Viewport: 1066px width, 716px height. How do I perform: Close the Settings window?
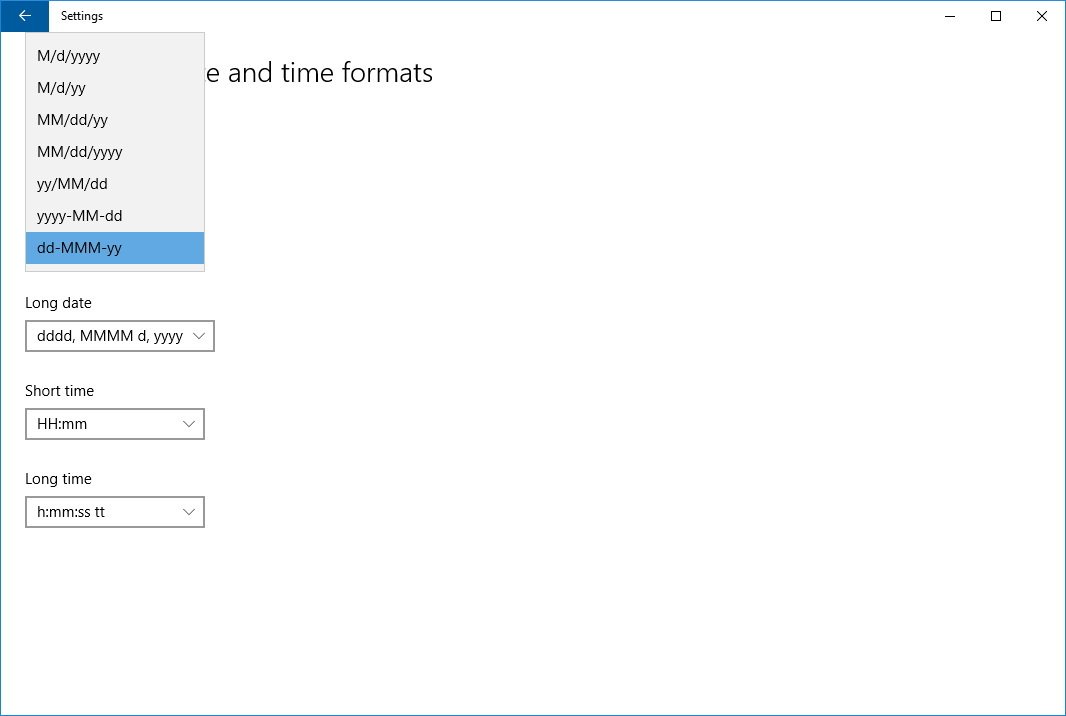[x=1042, y=16]
